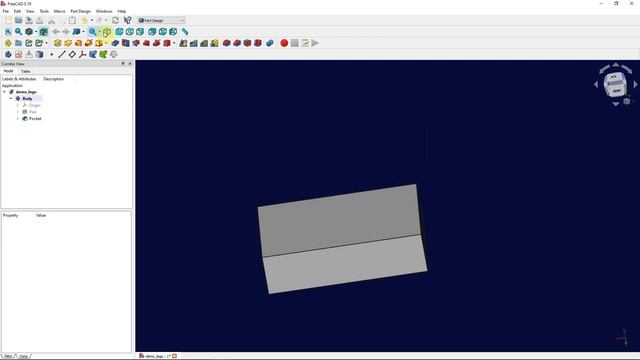The image size is (640, 360).
Task: Select the Isometric view icon
Action: 107,31
